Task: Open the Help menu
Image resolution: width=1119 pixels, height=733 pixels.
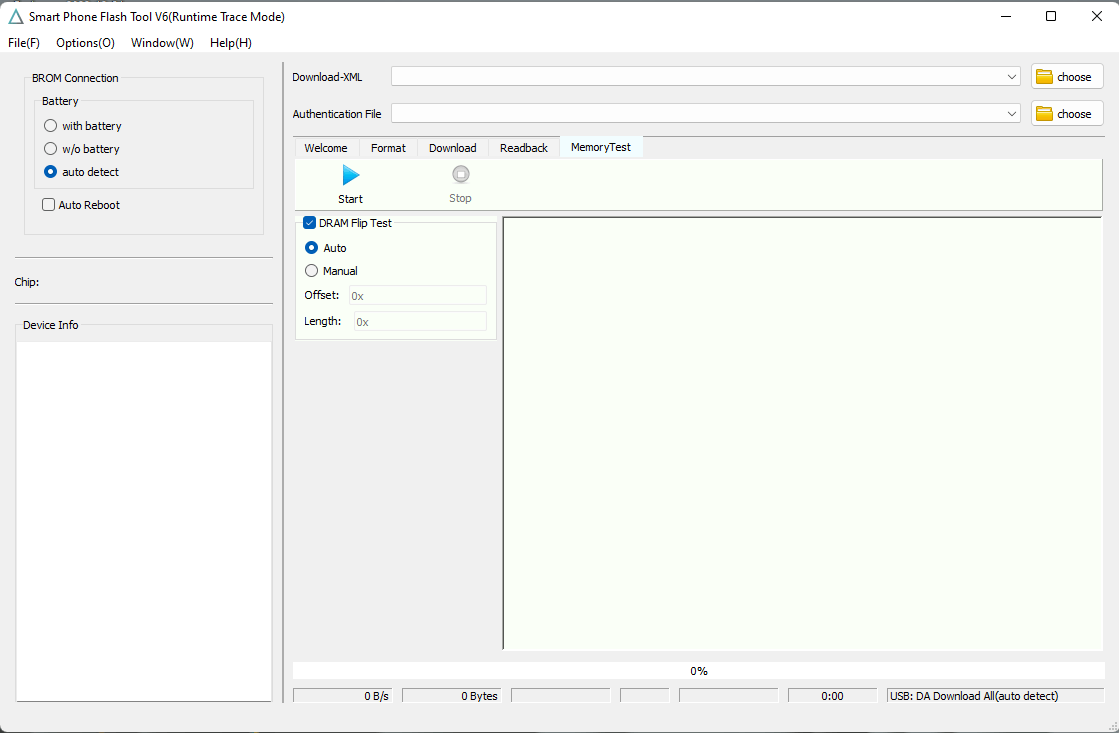Action: pyautogui.click(x=230, y=43)
